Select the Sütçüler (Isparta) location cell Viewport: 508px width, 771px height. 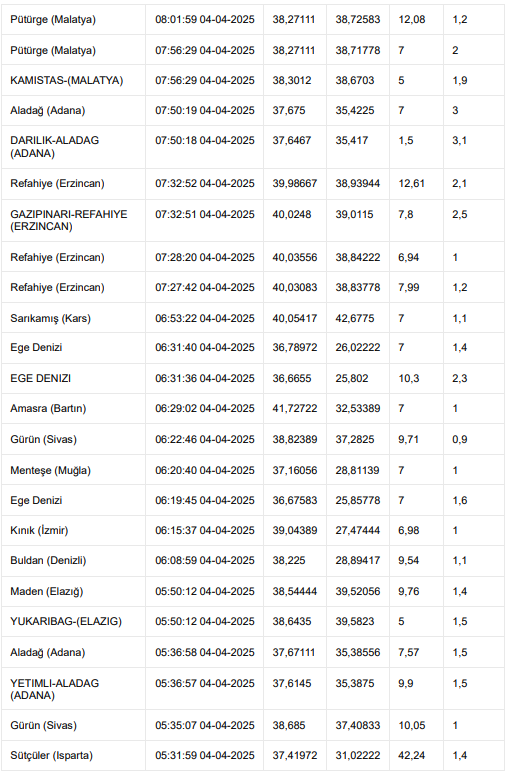[x=73, y=755]
